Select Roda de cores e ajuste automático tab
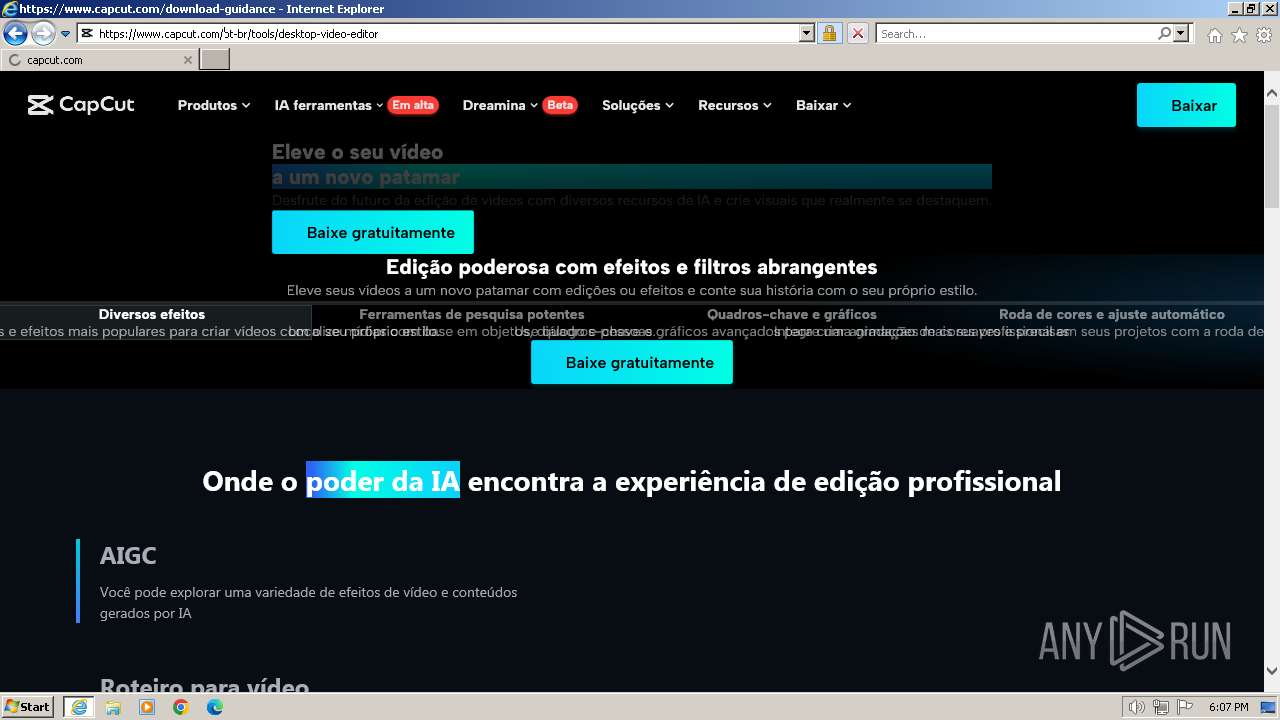 tap(1112, 314)
